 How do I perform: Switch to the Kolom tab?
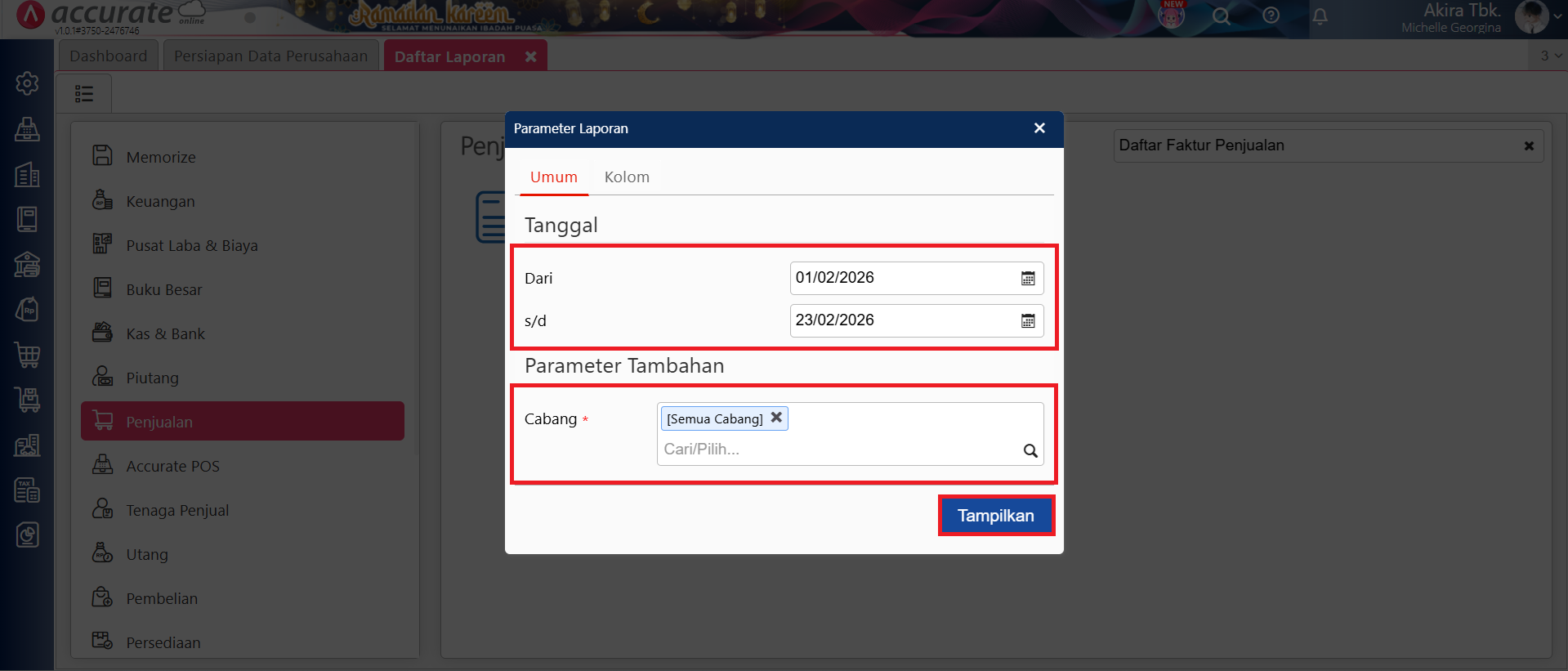627,177
